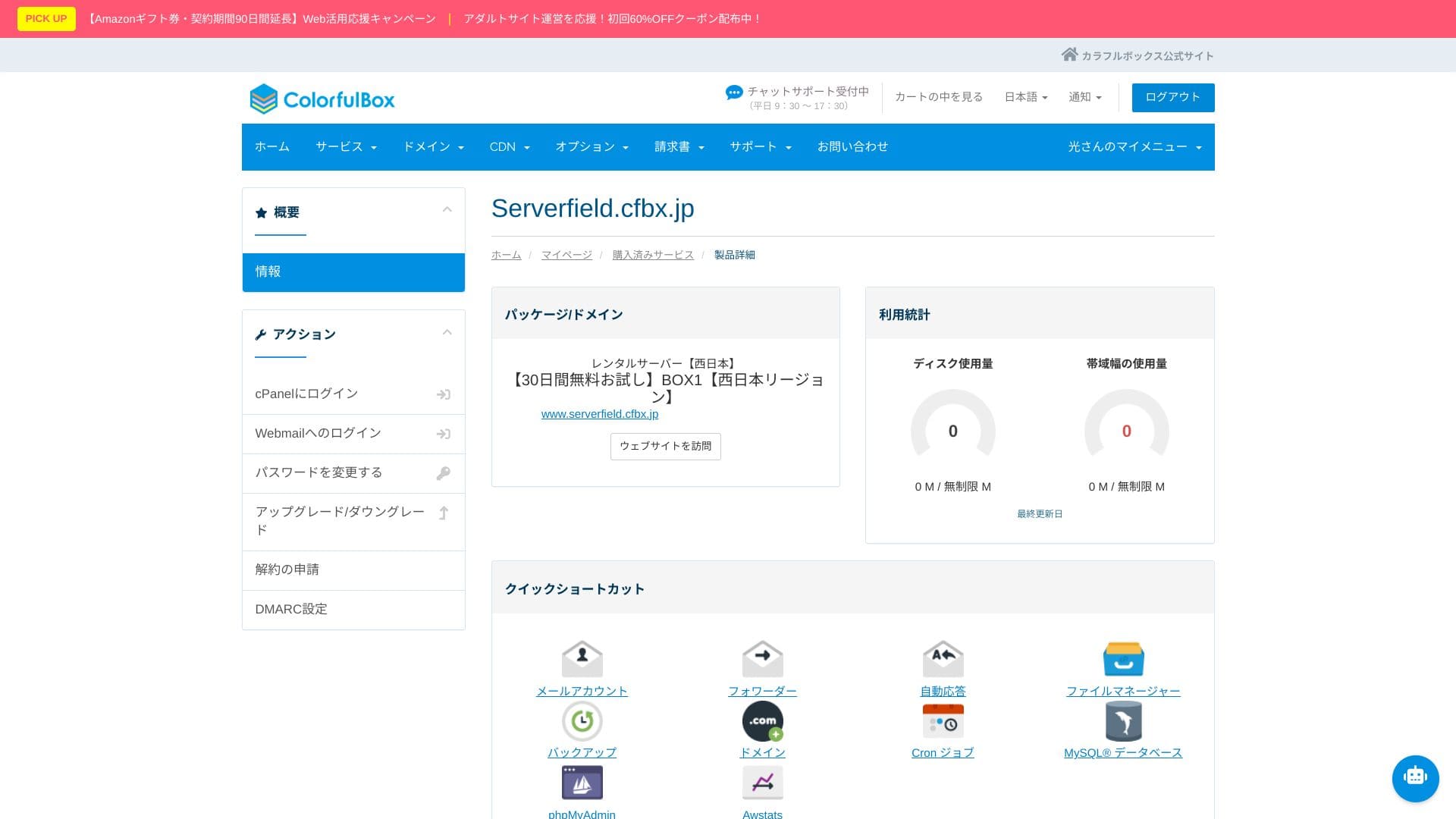Open the Backup circular-arrow icon

pyautogui.click(x=582, y=720)
